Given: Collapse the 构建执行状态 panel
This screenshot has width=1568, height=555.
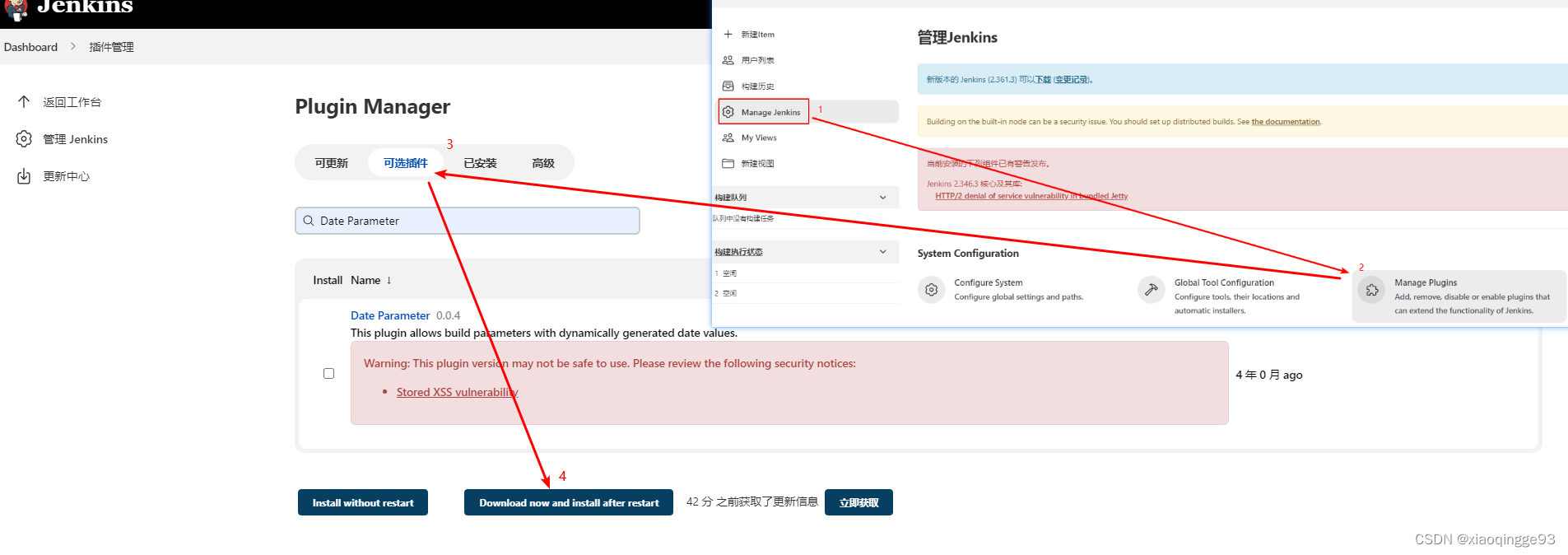Looking at the screenshot, I should [x=882, y=252].
